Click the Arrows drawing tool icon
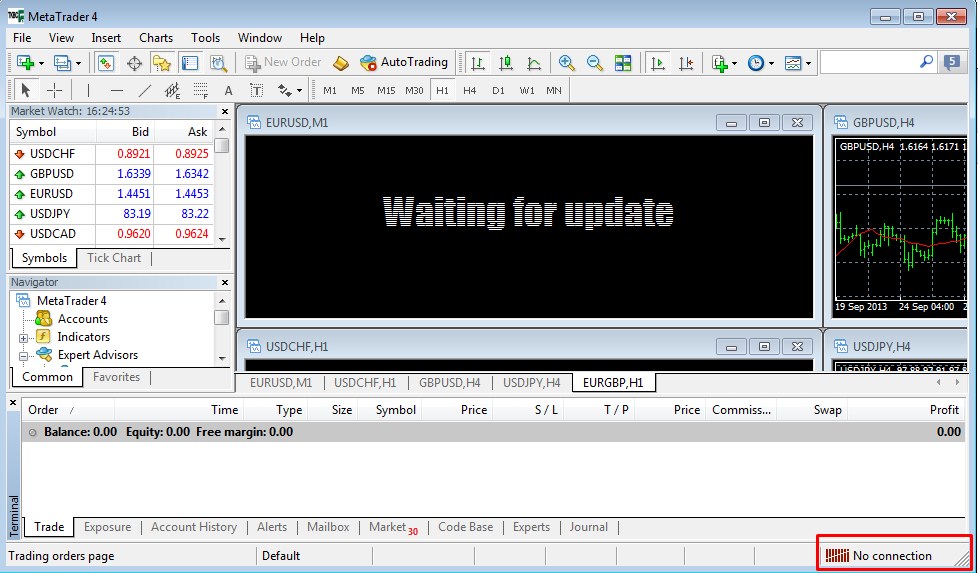Viewport: 978px width, 573px height. click(x=285, y=90)
